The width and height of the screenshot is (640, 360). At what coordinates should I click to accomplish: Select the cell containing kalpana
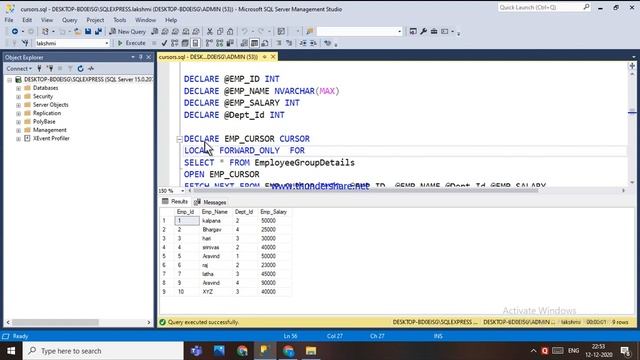(x=216, y=221)
